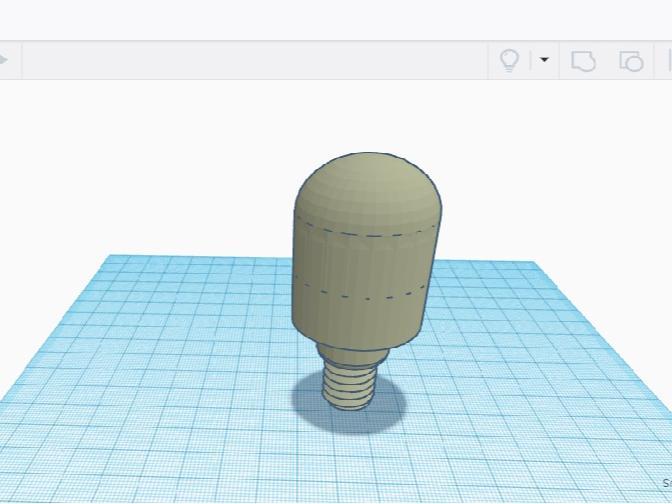Image resolution: width=672 pixels, height=504 pixels.
Task: Click the Ungroup shapes icon
Action: tap(631, 60)
